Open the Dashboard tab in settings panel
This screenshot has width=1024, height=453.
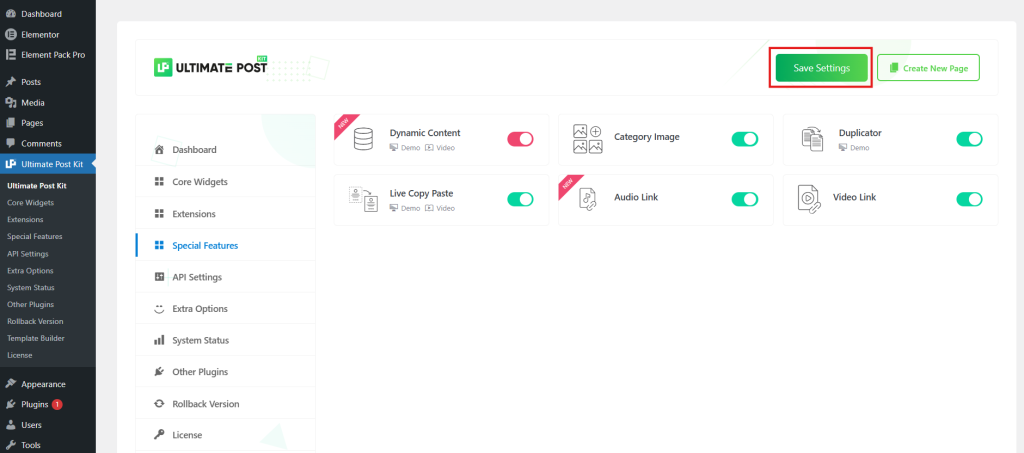click(x=225, y=149)
